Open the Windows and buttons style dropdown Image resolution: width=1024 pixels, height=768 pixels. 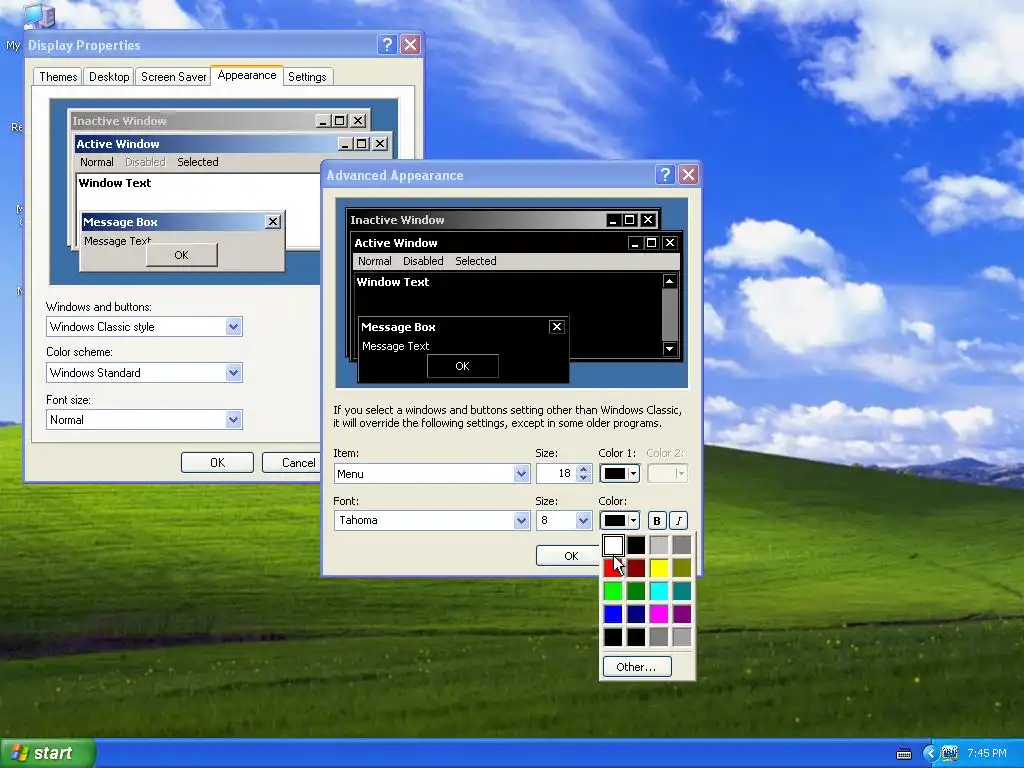click(x=233, y=327)
